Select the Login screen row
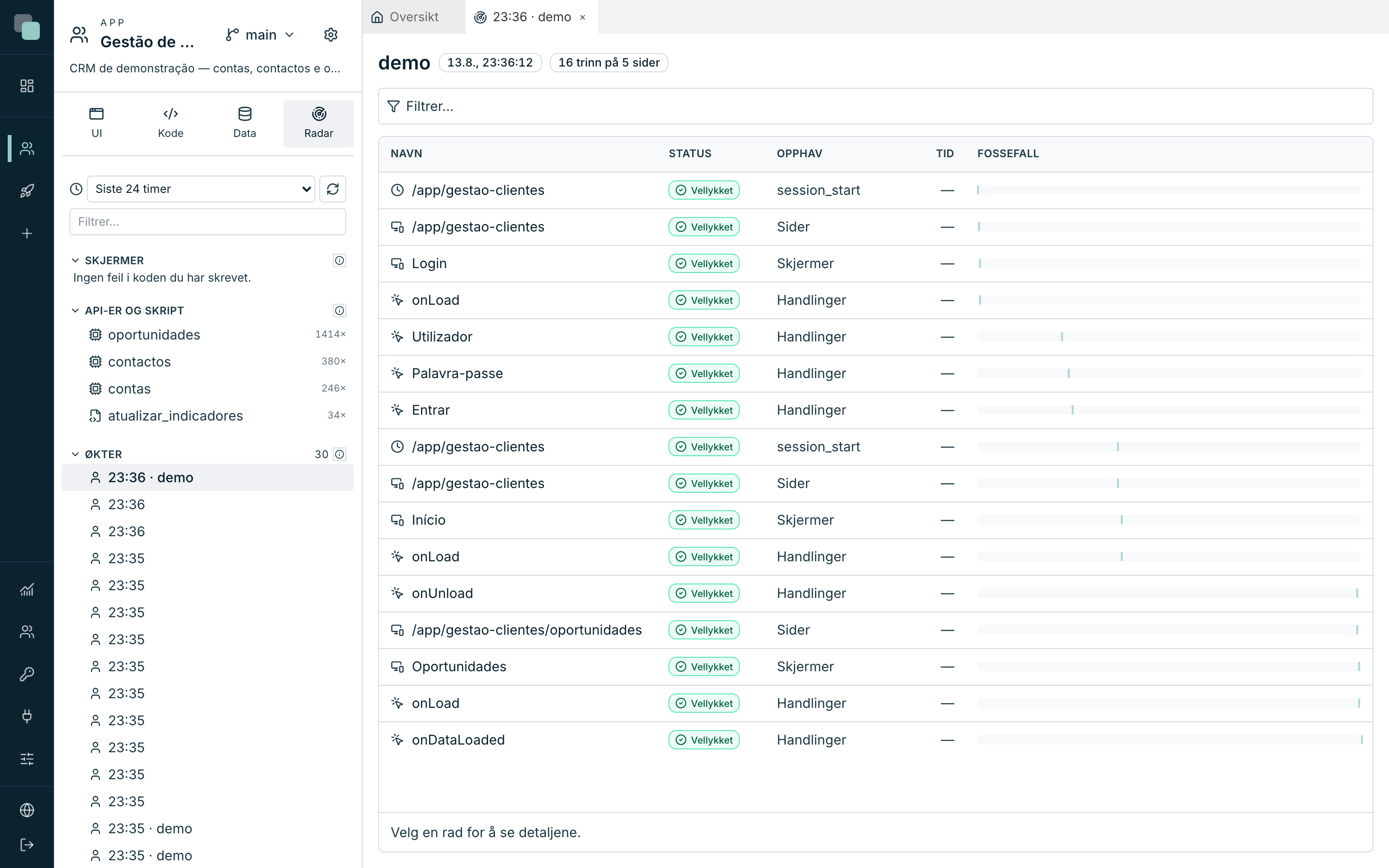1389x868 pixels. (875, 263)
